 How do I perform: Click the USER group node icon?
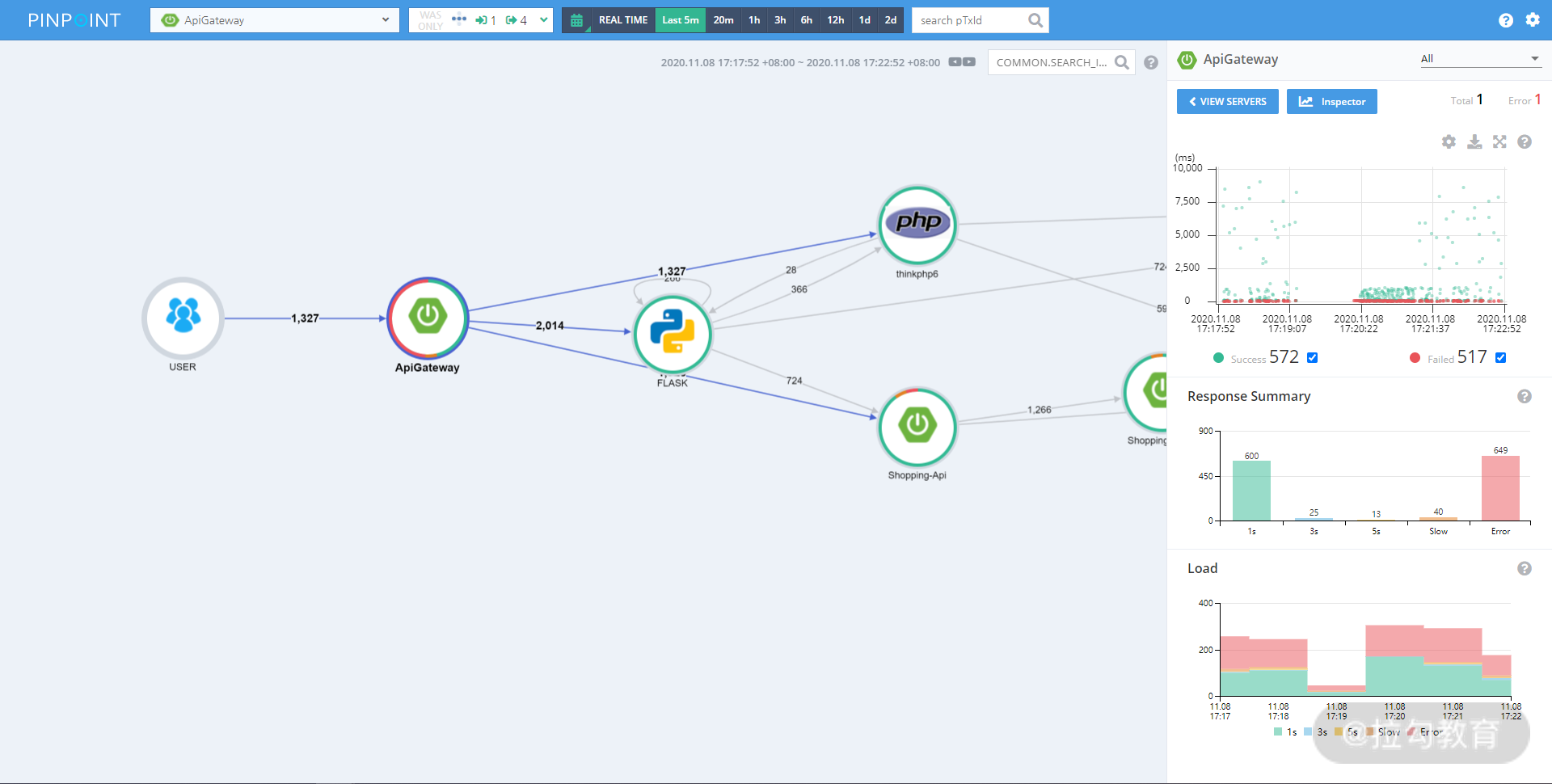183,318
